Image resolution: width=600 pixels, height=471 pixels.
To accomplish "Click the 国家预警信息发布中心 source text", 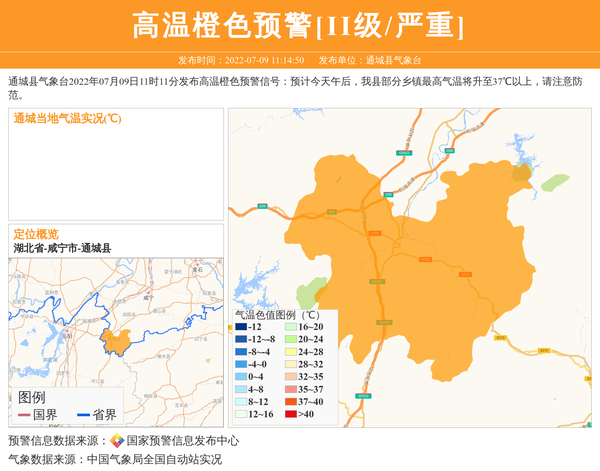I will (183, 441).
